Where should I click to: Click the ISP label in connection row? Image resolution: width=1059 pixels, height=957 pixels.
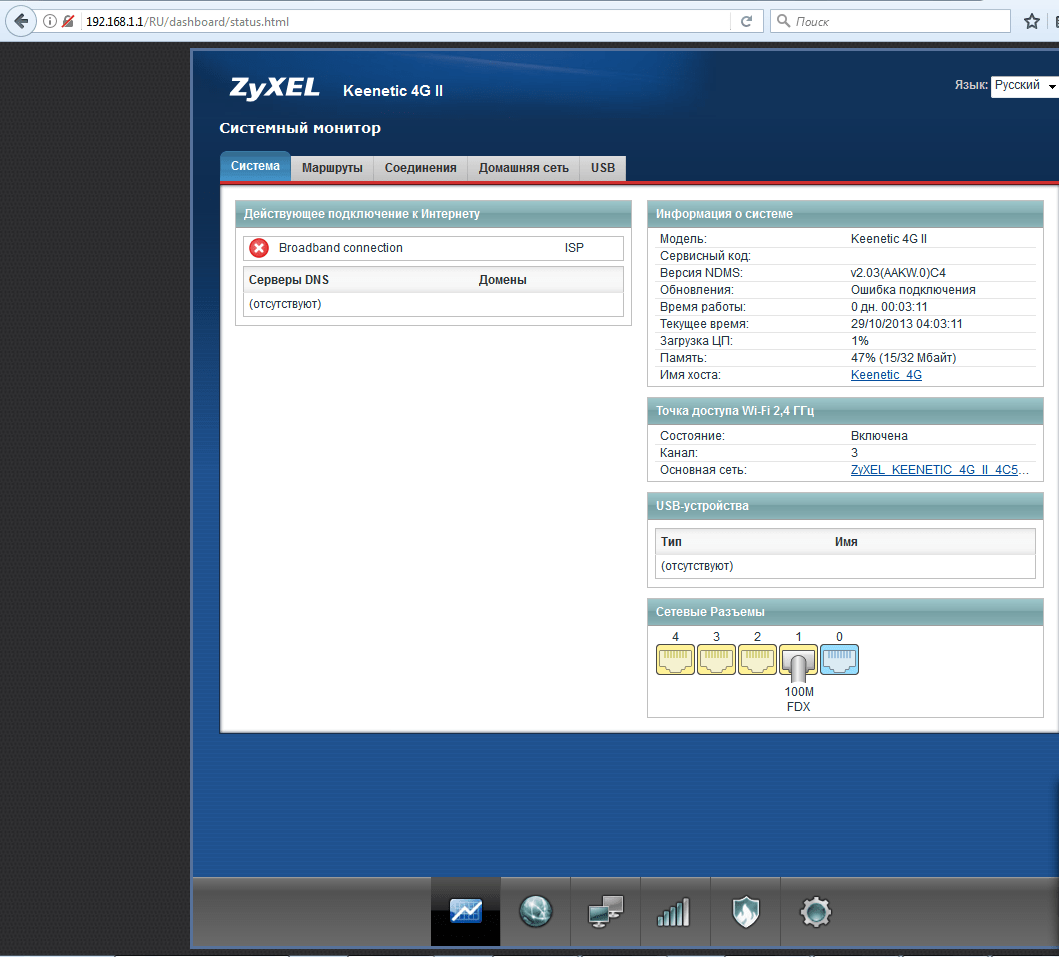point(574,248)
